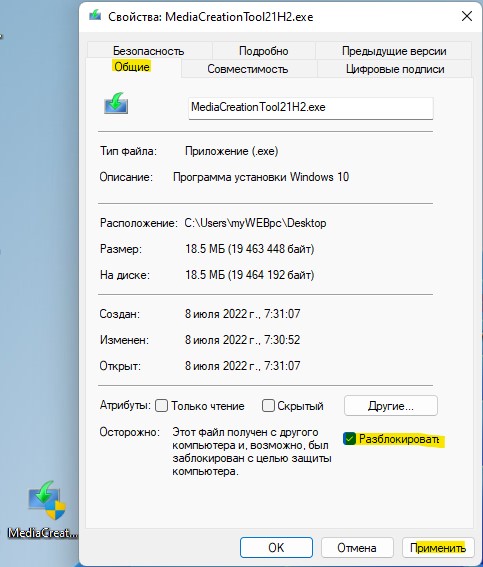Click the file type Приложение (.exe)
Viewport: 483px width, 567px height.
pyautogui.click(x=231, y=151)
